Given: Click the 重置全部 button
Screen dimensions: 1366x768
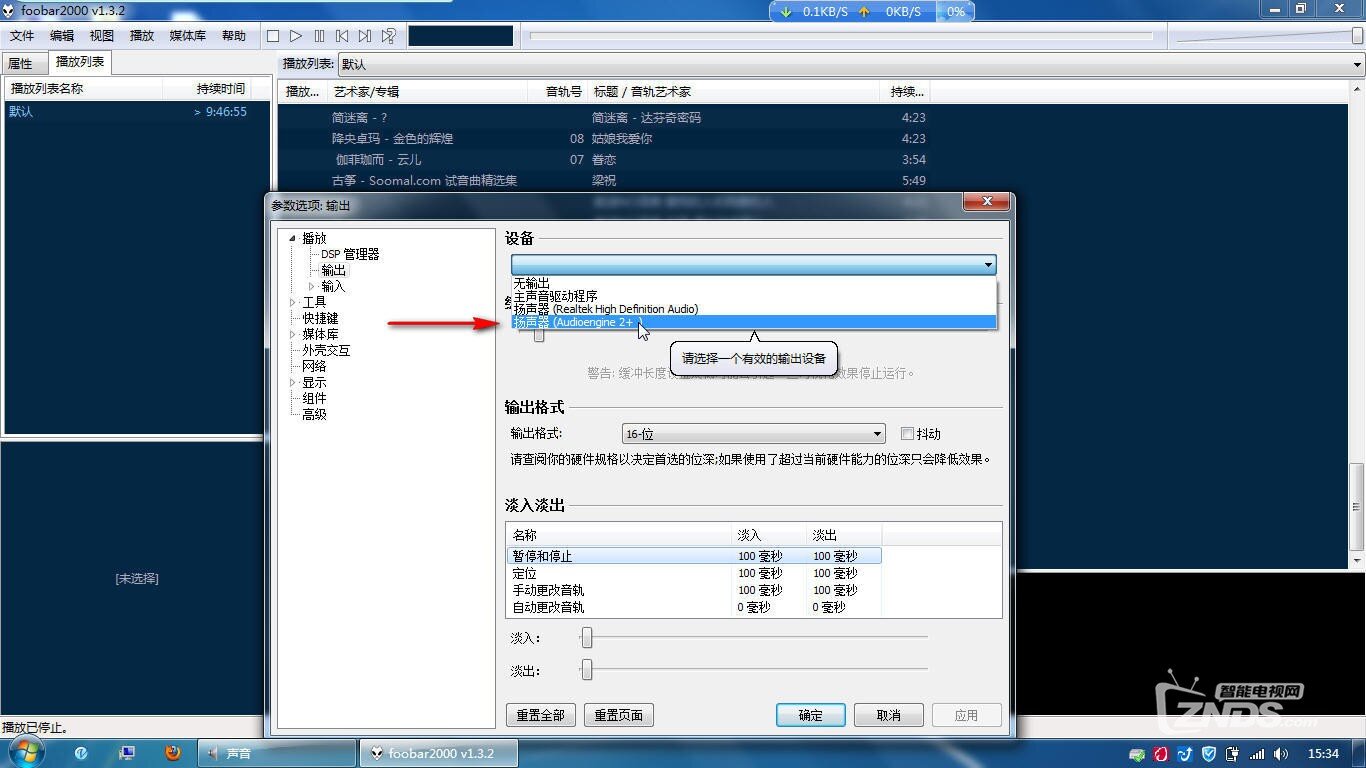Looking at the screenshot, I should [541, 715].
